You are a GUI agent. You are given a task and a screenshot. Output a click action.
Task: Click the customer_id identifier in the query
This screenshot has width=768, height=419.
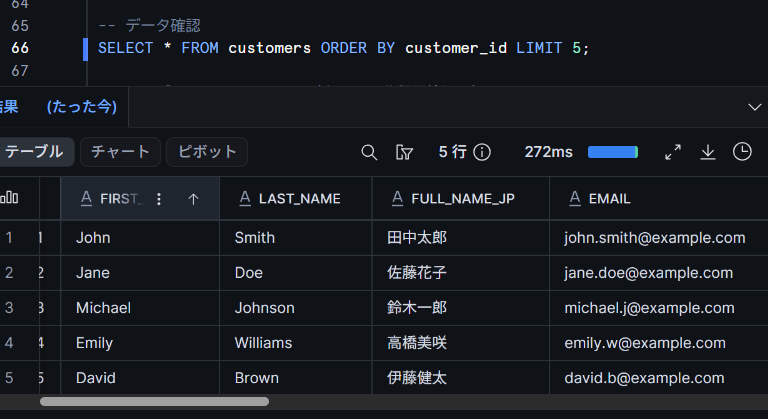456,48
